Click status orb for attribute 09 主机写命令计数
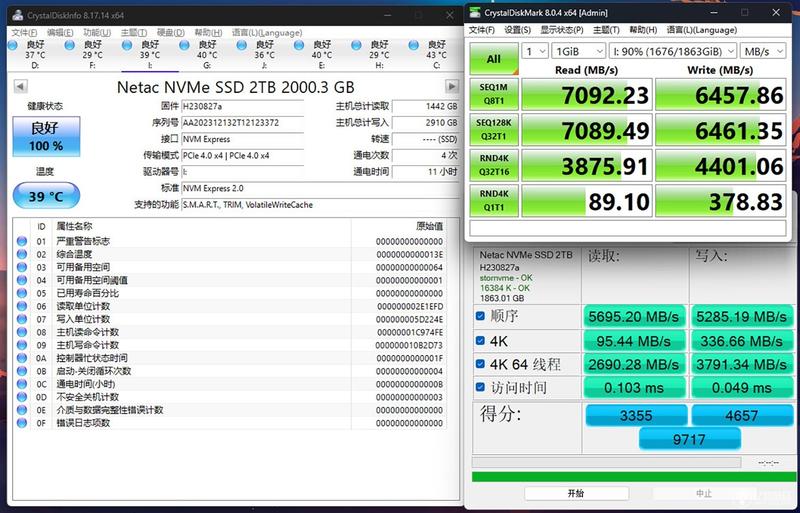 click(22, 345)
